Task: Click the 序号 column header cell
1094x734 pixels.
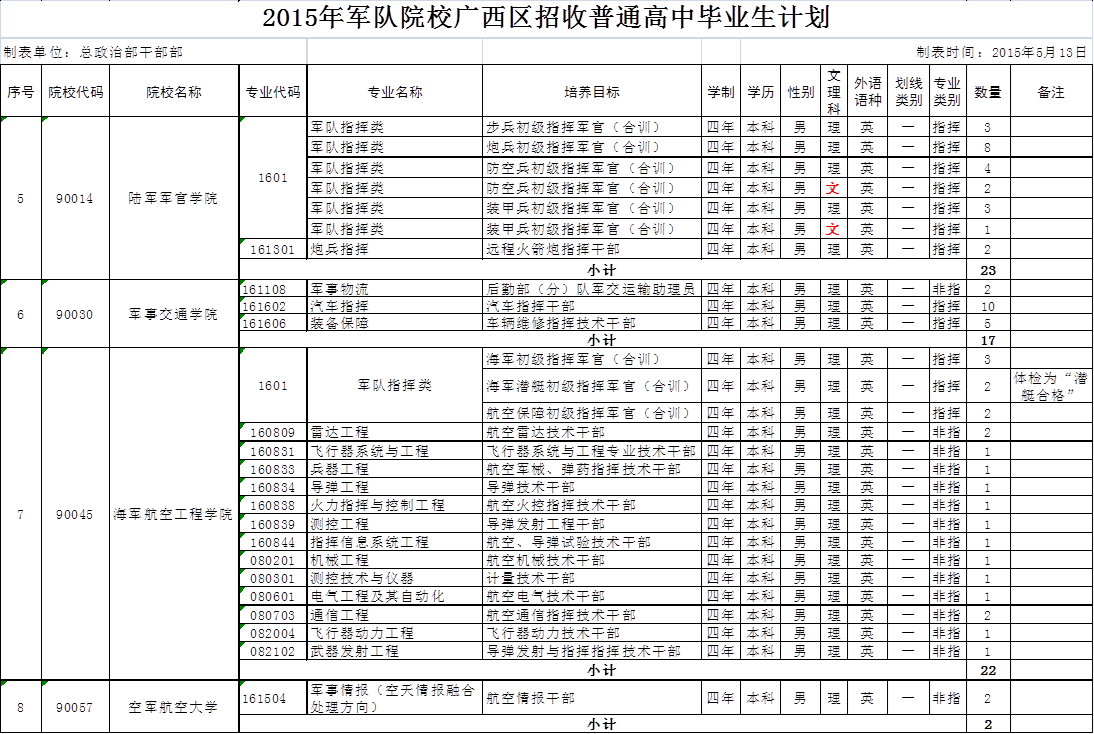Action: click(21, 92)
